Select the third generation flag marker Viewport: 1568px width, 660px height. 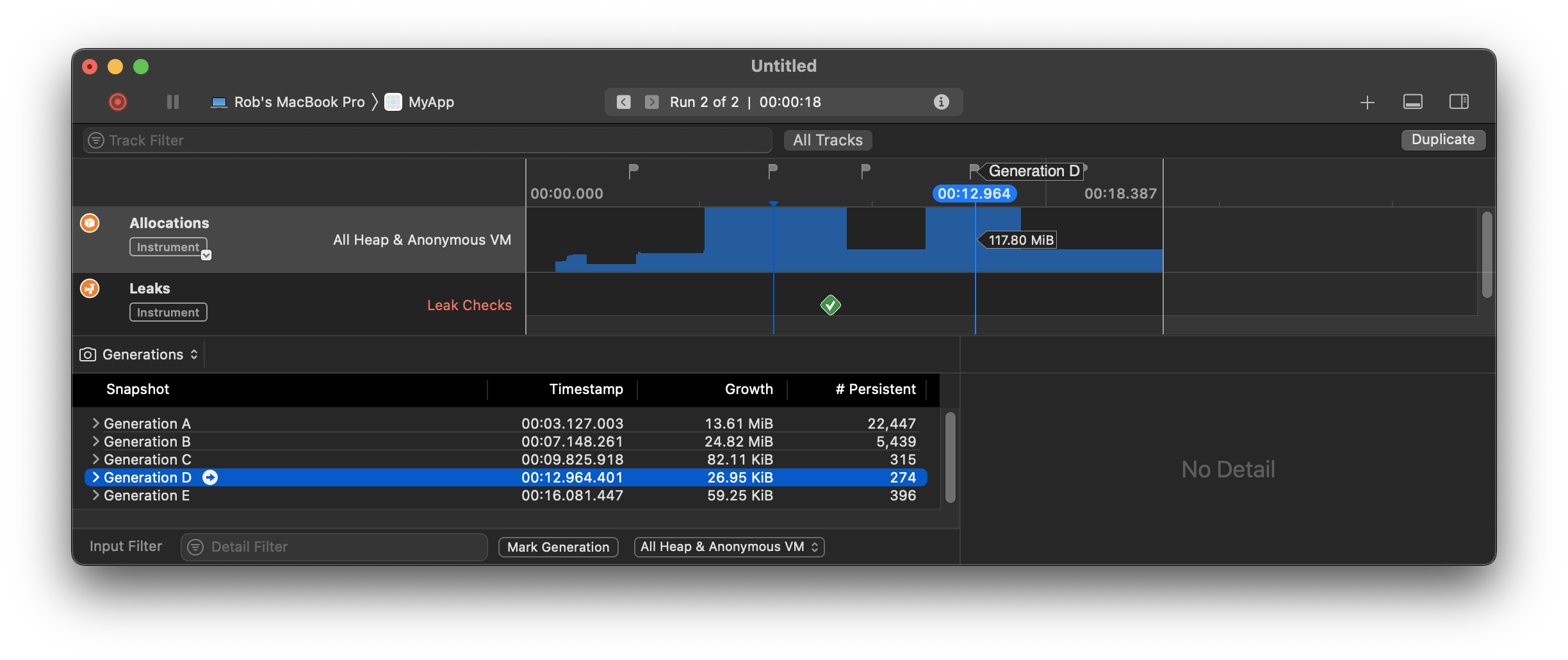(x=865, y=171)
